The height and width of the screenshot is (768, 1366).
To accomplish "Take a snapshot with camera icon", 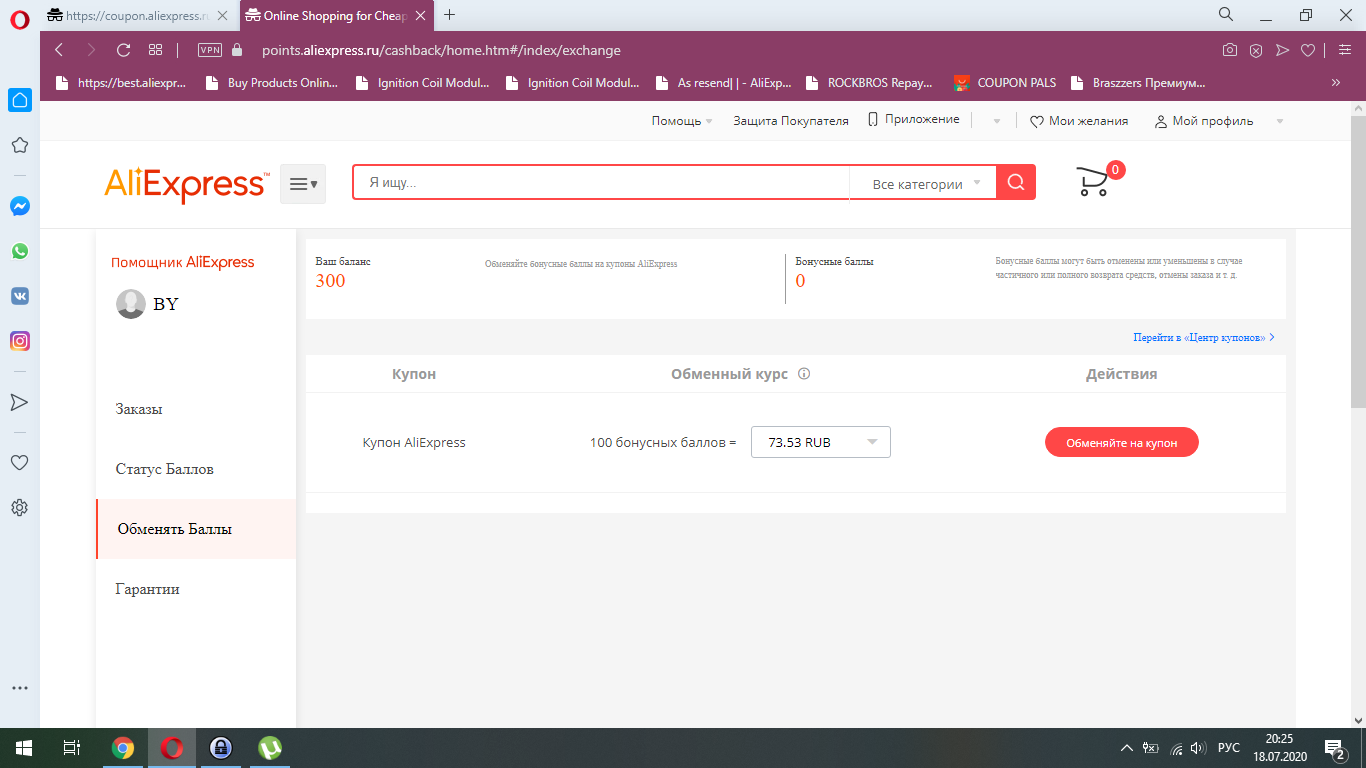I will (x=1230, y=50).
